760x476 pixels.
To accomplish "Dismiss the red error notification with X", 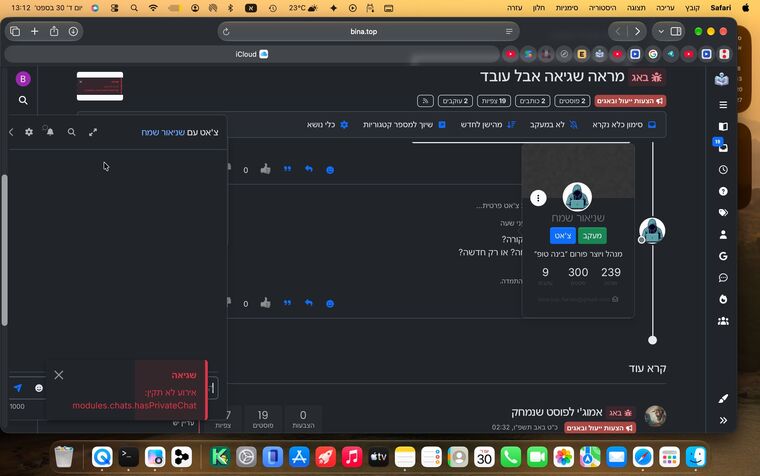I will point(59,375).
